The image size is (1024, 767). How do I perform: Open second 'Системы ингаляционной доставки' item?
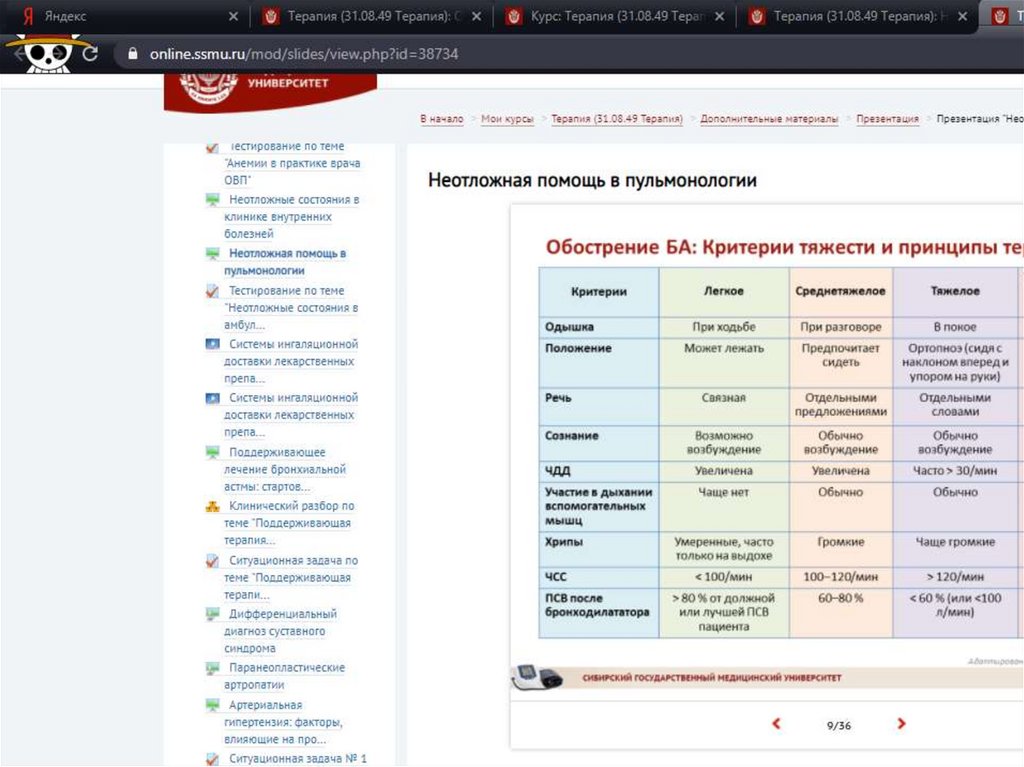pyautogui.click(x=291, y=414)
